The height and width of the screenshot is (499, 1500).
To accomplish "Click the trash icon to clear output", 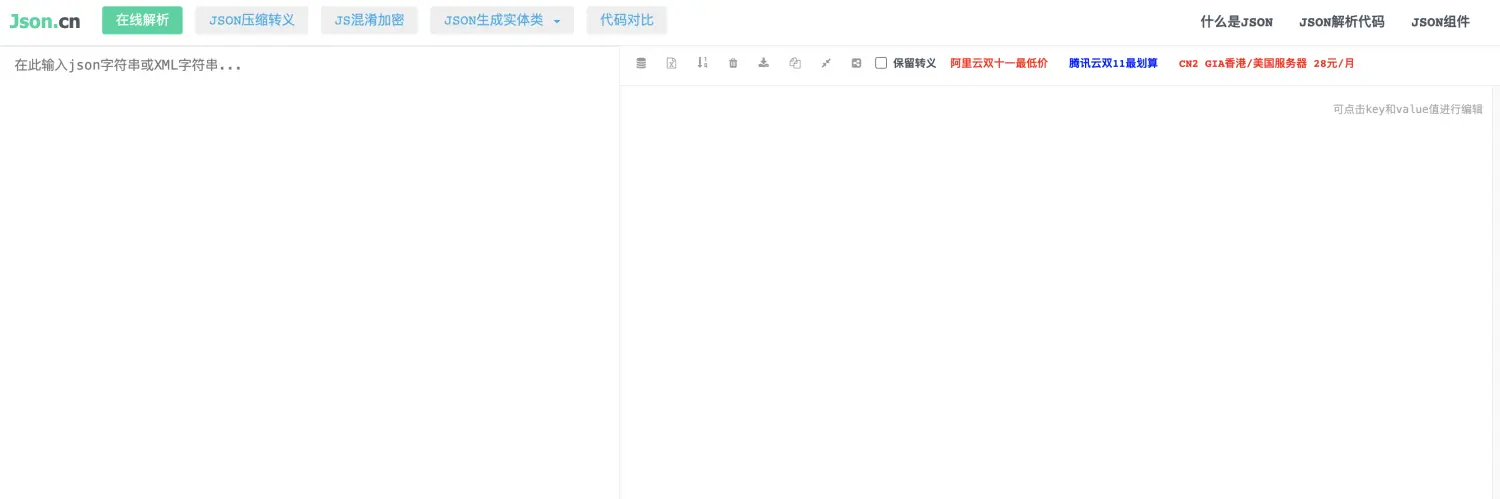I will [x=733, y=63].
